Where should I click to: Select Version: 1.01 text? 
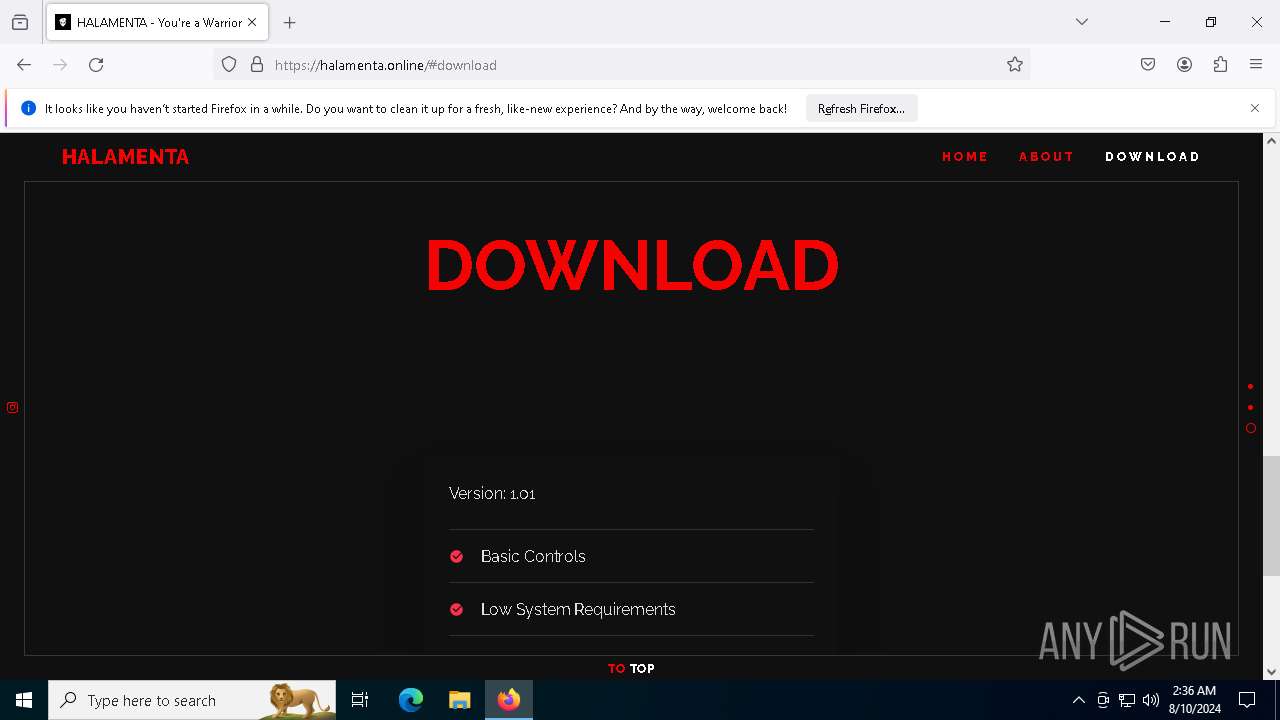click(492, 493)
